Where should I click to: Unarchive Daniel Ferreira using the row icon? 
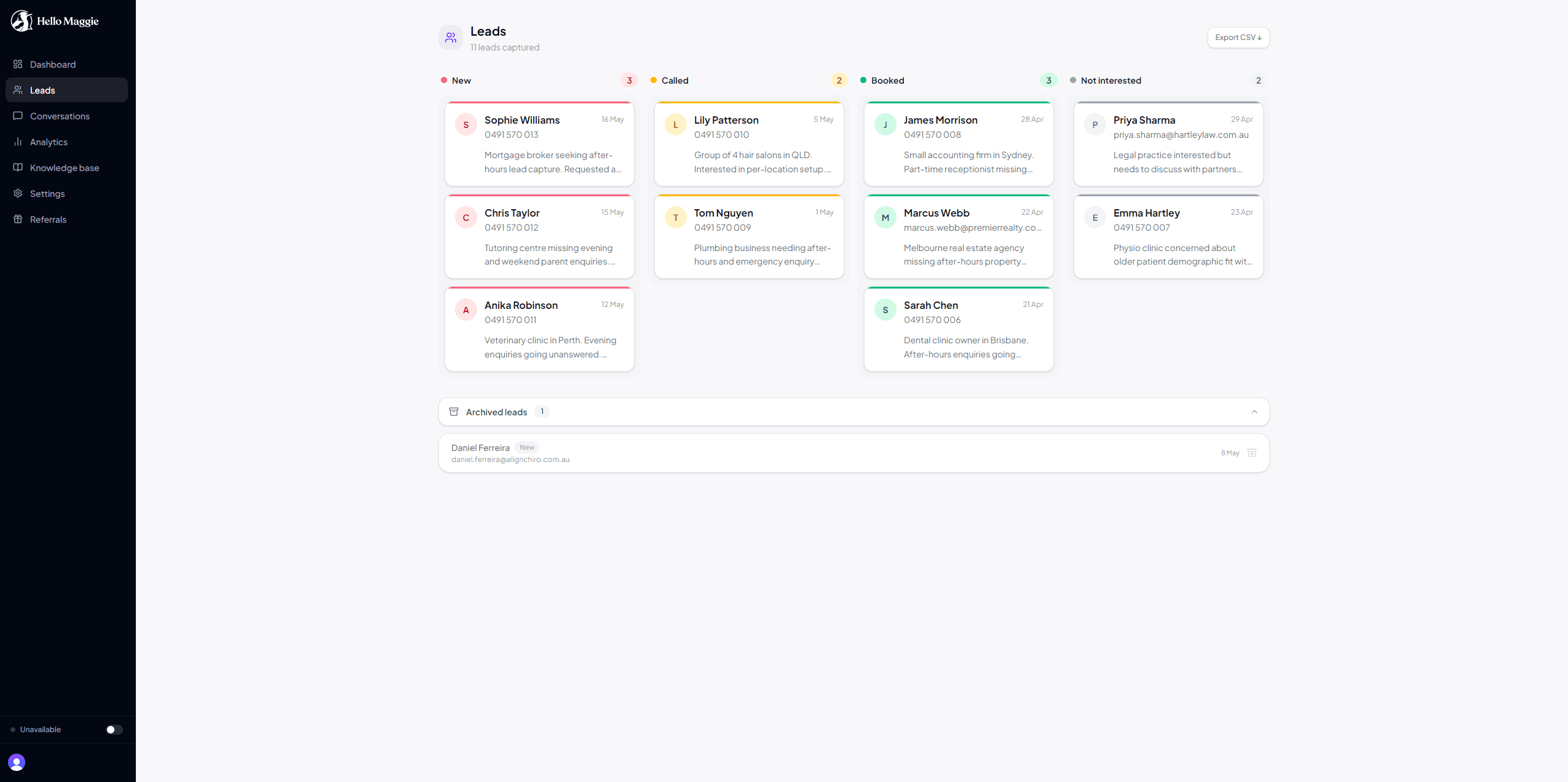click(x=1252, y=453)
